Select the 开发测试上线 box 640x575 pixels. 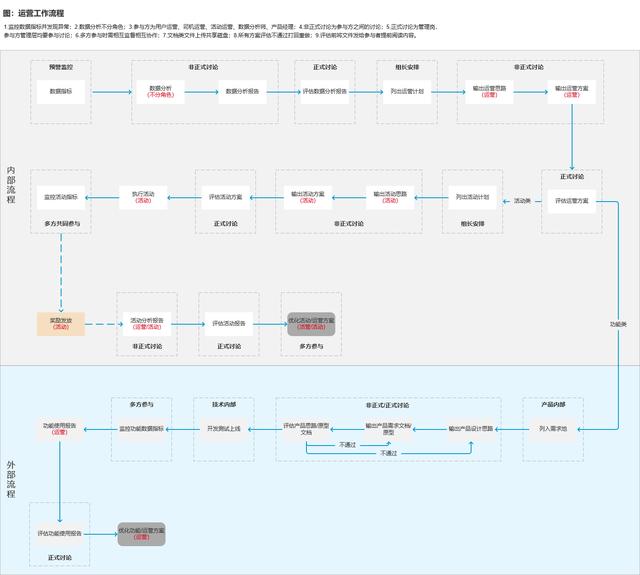[x=224, y=429]
